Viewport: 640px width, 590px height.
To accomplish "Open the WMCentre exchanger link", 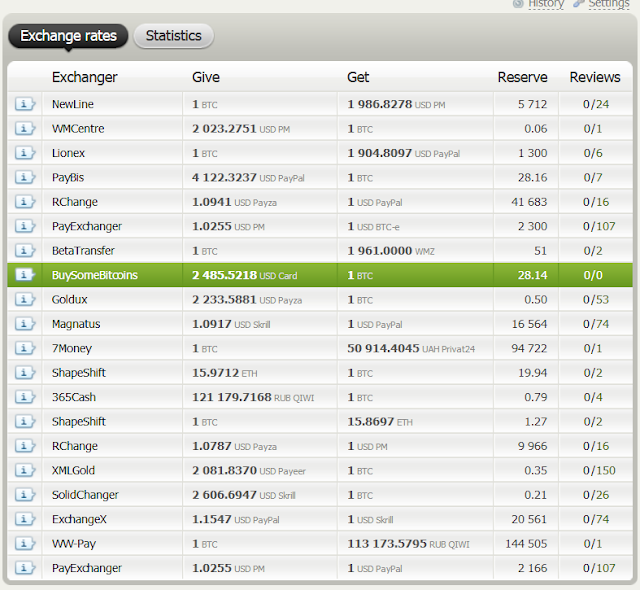I will coord(78,129).
